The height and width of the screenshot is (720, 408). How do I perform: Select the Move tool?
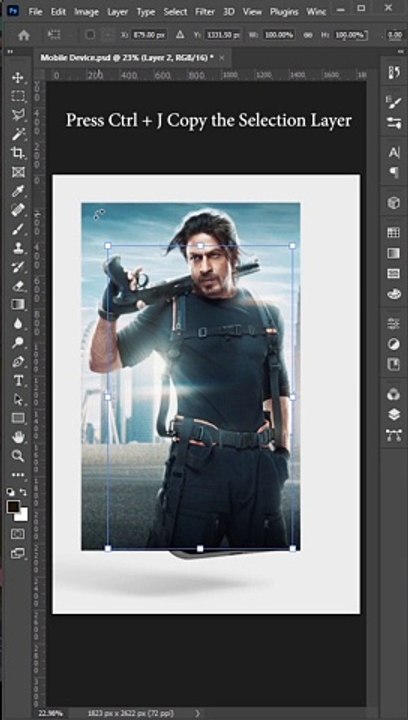pyautogui.click(x=18, y=78)
